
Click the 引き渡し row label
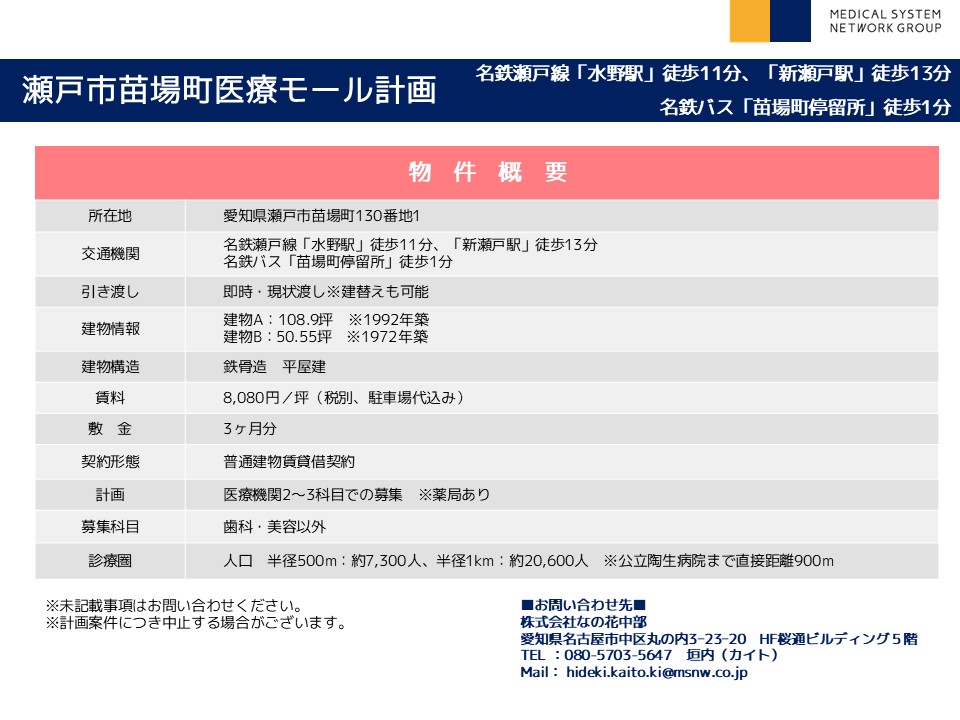point(110,292)
